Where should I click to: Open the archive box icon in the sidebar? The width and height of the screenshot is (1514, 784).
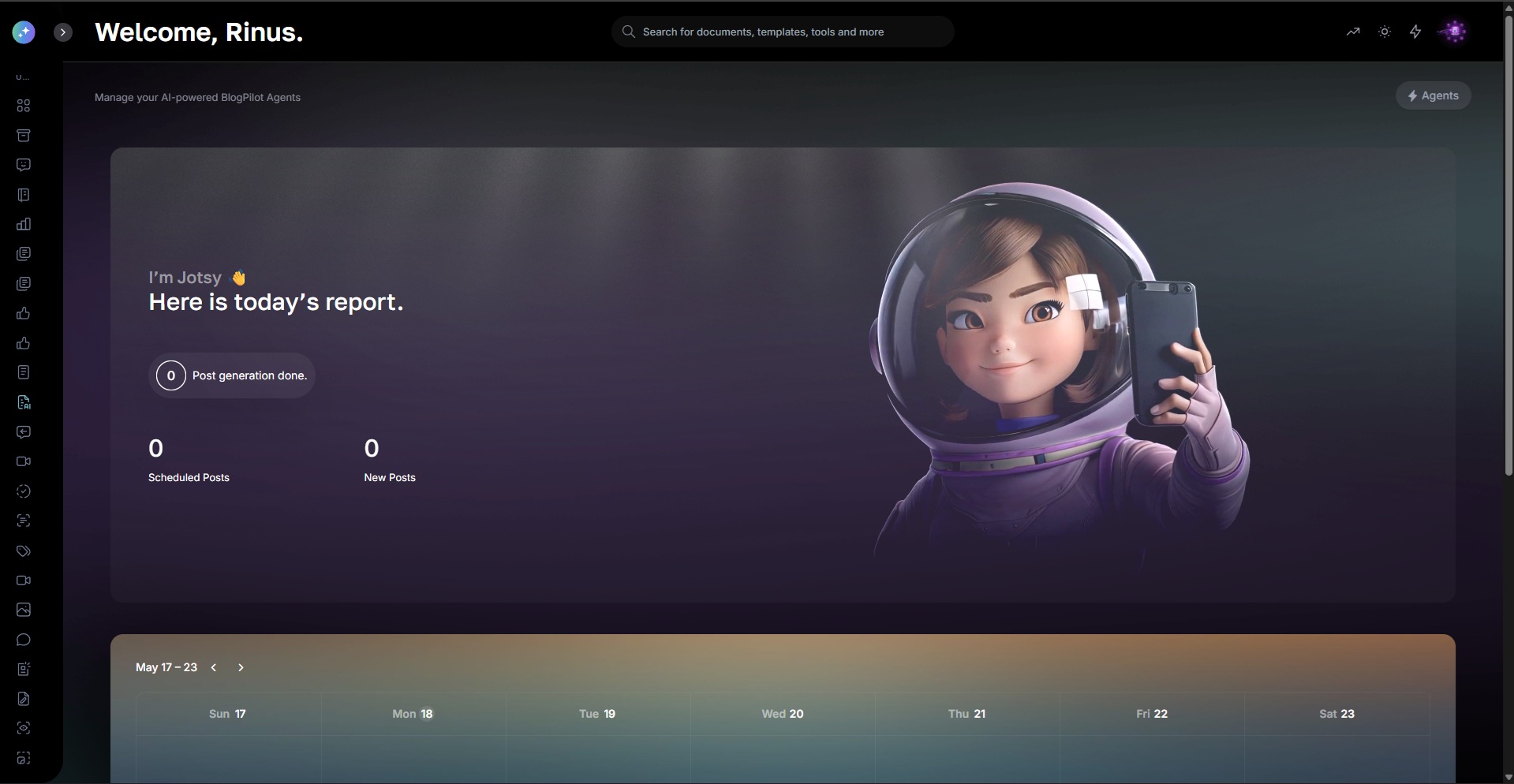pos(24,136)
